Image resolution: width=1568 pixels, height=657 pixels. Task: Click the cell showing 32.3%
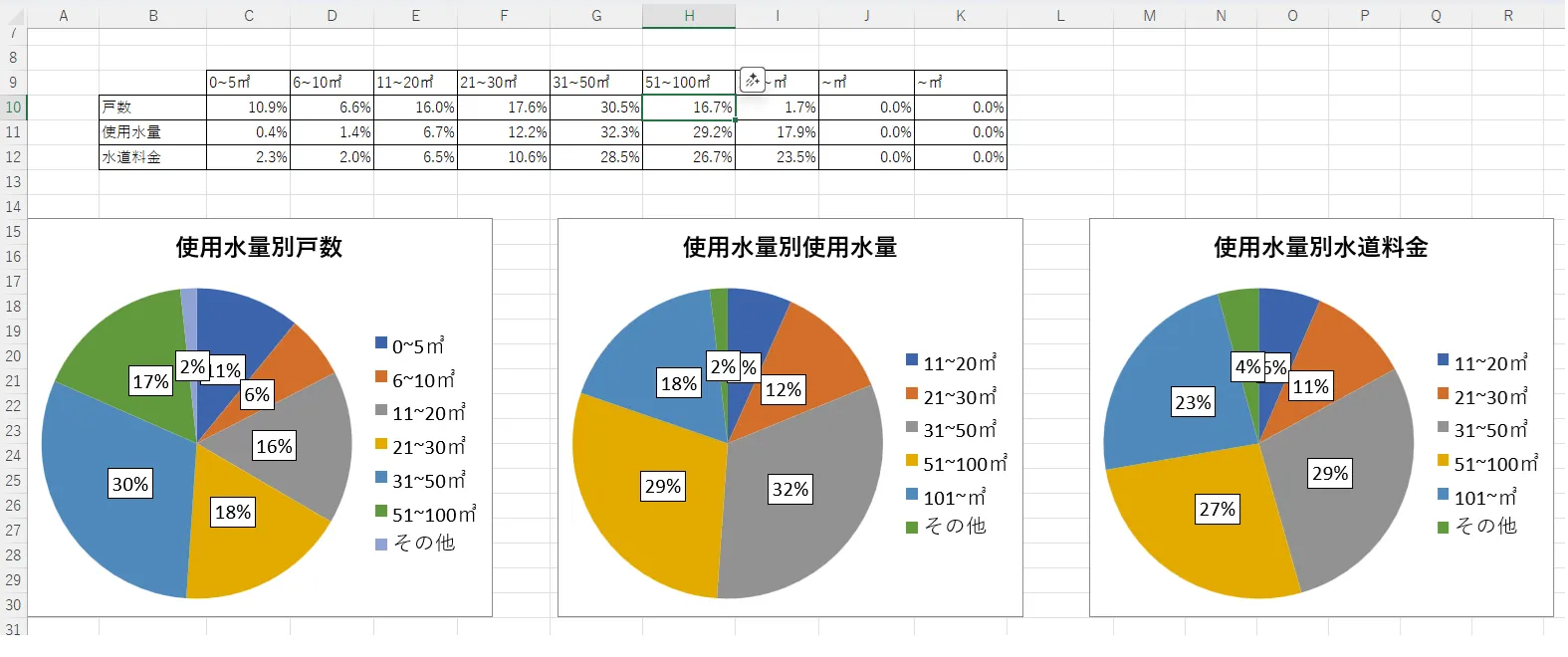coord(596,132)
